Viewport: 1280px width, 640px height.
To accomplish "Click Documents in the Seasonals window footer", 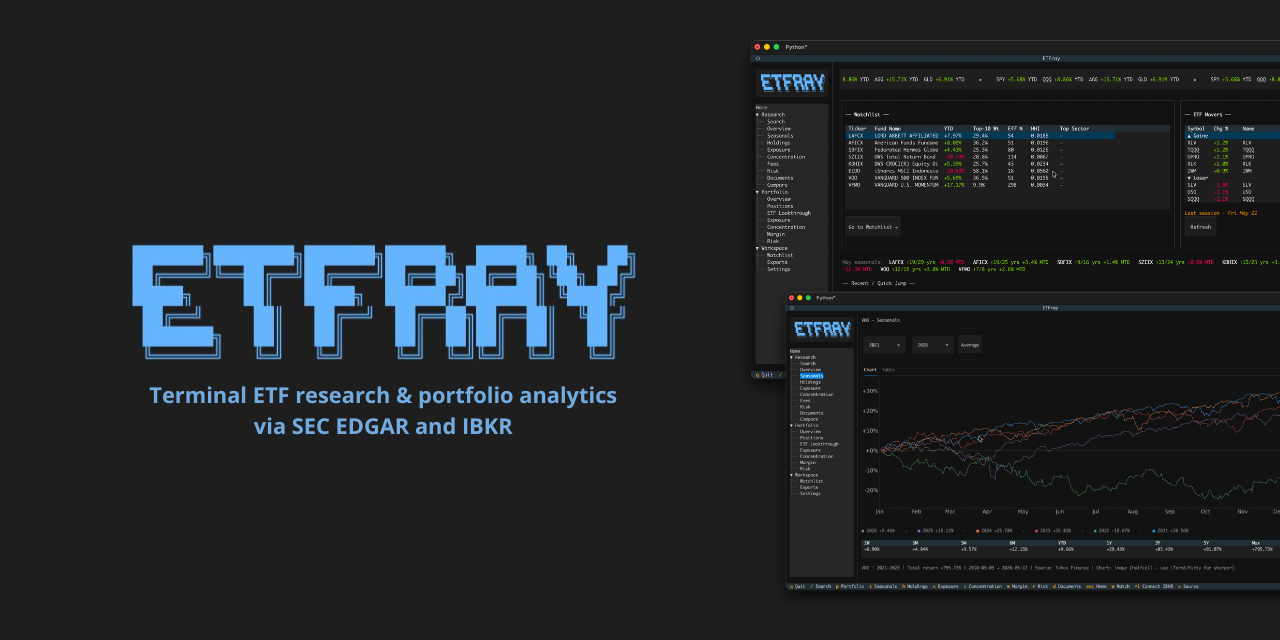I will coord(1067,586).
